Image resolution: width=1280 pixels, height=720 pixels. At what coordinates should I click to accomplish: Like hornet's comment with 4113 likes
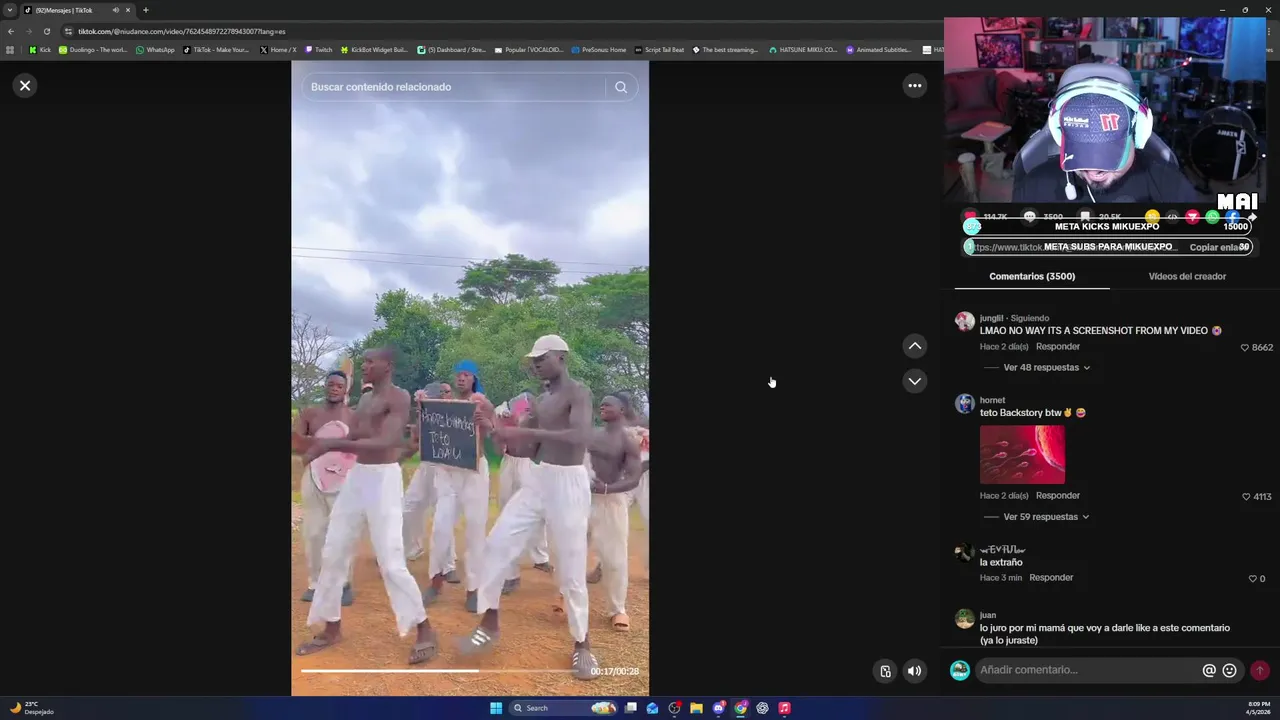coord(1246,497)
